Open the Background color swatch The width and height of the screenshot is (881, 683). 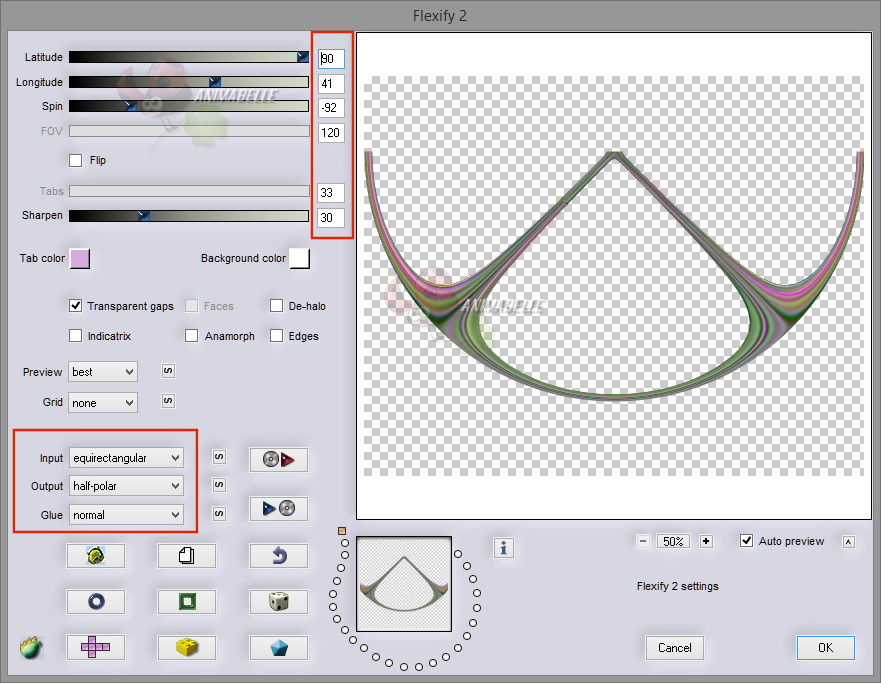(x=299, y=259)
